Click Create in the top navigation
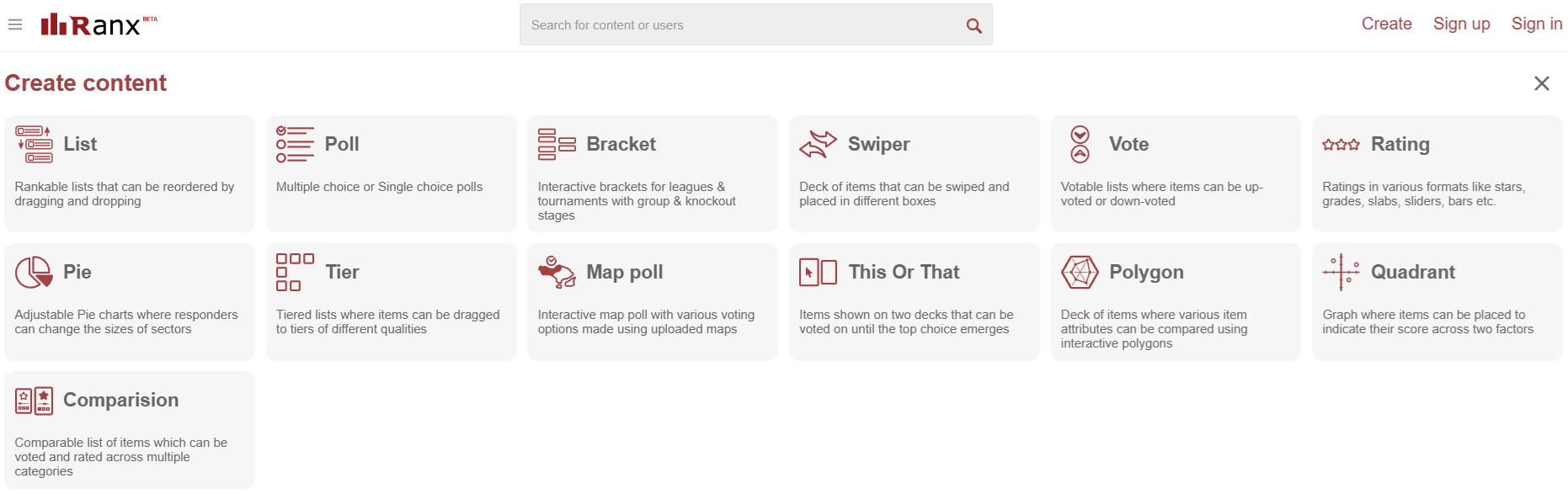Screen dimensions: 1568x494 [x=1386, y=24]
